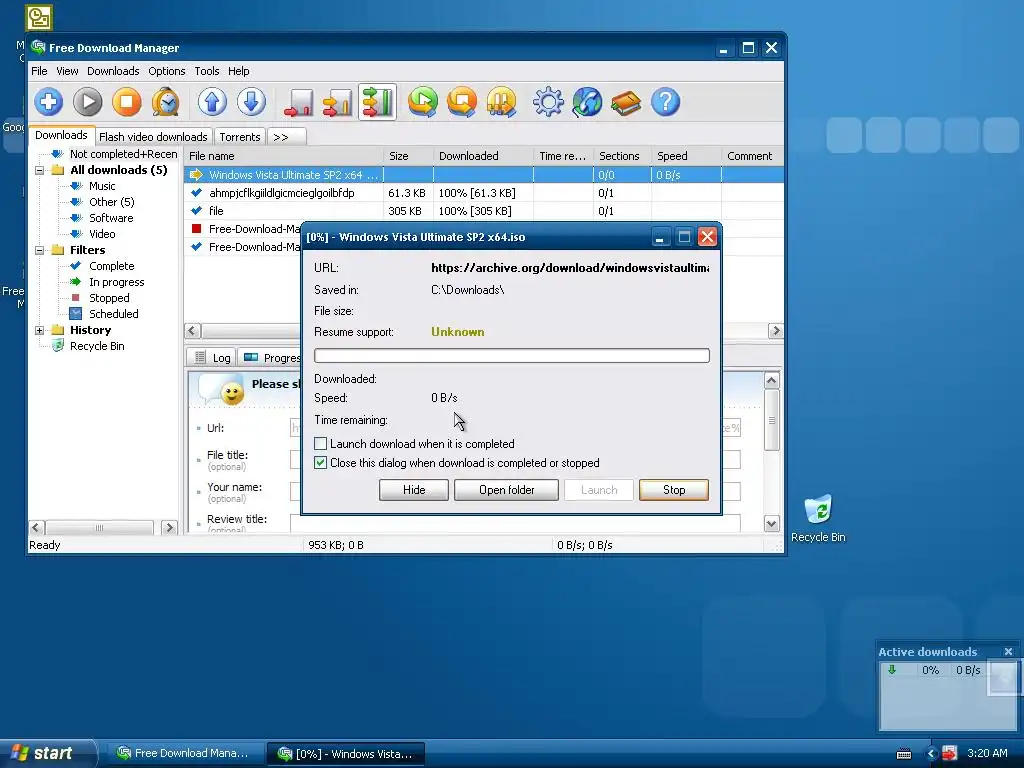Open the Tools menu
This screenshot has height=768, width=1024.
[x=207, y=71]
